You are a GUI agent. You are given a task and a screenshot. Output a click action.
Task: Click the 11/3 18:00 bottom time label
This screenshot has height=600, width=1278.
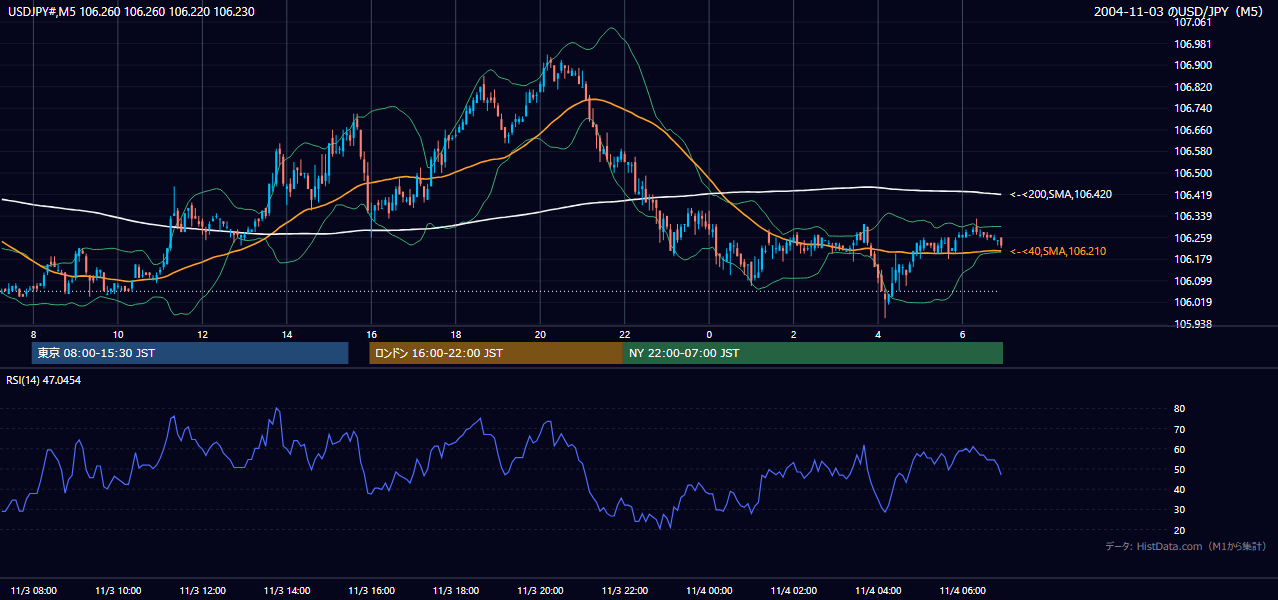pyautogui.click(x=456, y=590)
